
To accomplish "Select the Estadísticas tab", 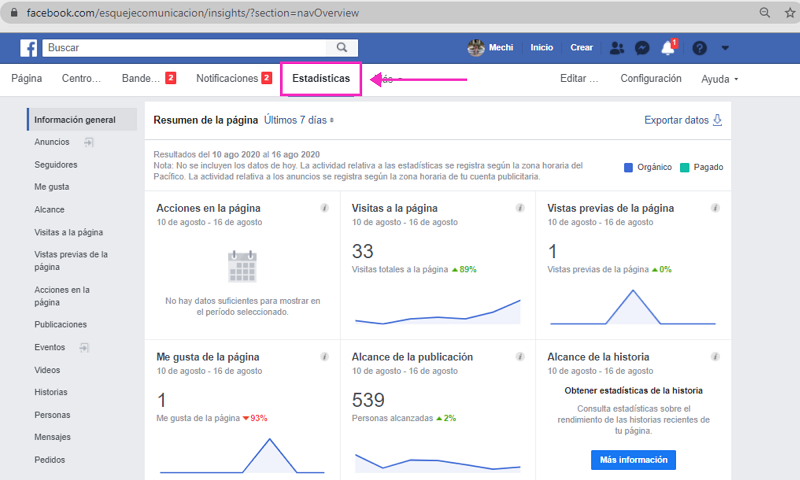I will (x=321, y=79).
